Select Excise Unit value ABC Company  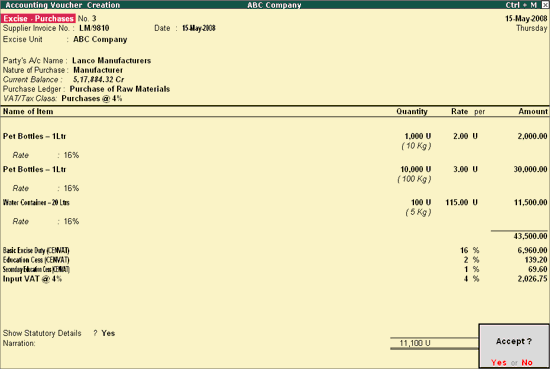pos(100,39)
